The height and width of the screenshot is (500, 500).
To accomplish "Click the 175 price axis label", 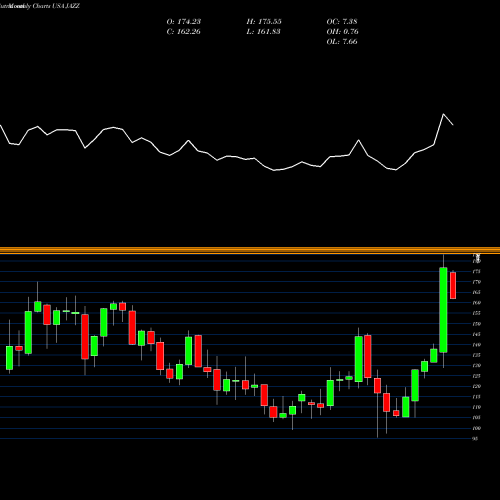I will [477, 272].
